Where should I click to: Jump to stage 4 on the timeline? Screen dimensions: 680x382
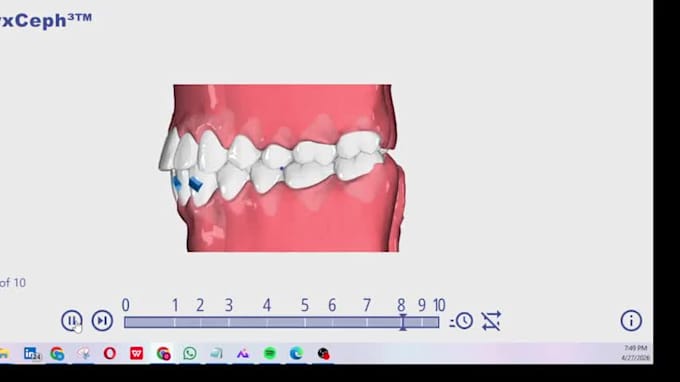267,306
